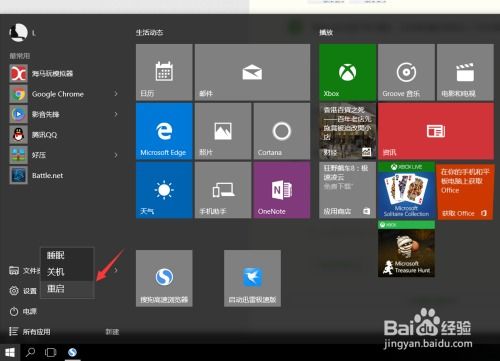Open 所有应用 list
Image resolution: width=500 pixels, height=361 pixels.
(x=30, y=332)
